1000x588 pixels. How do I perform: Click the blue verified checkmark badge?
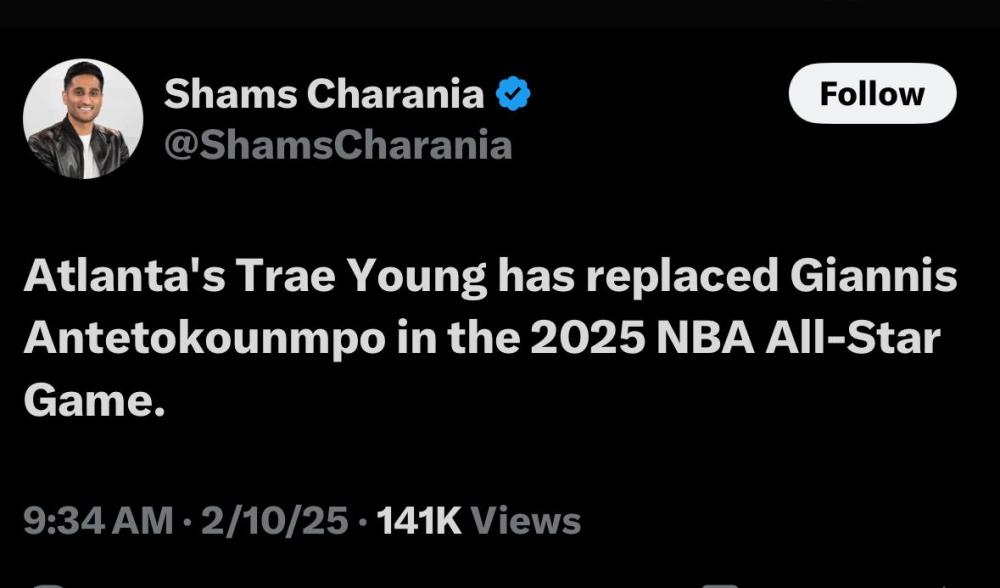514,95
